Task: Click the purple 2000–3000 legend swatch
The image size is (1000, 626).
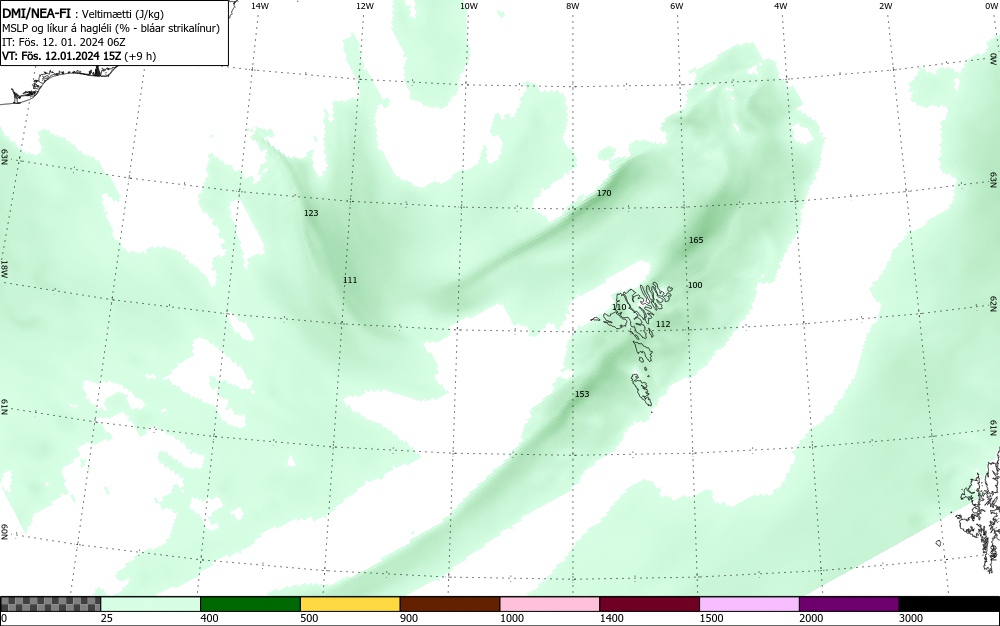Action: (x=849, y=604)
